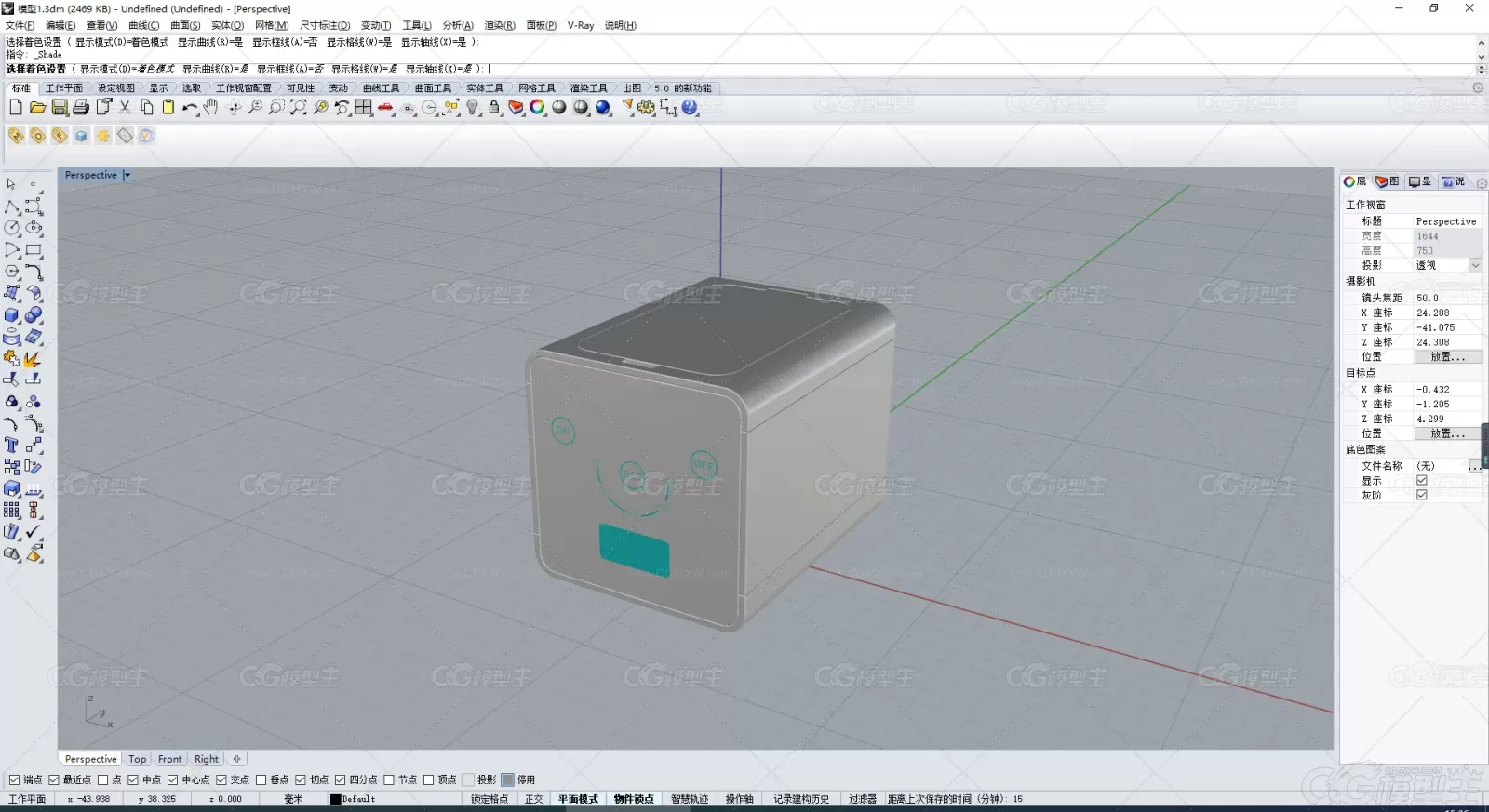Add a new viewport tab with plus icon
This screenshot has height=812, width=1489.
tap(237, 760)
